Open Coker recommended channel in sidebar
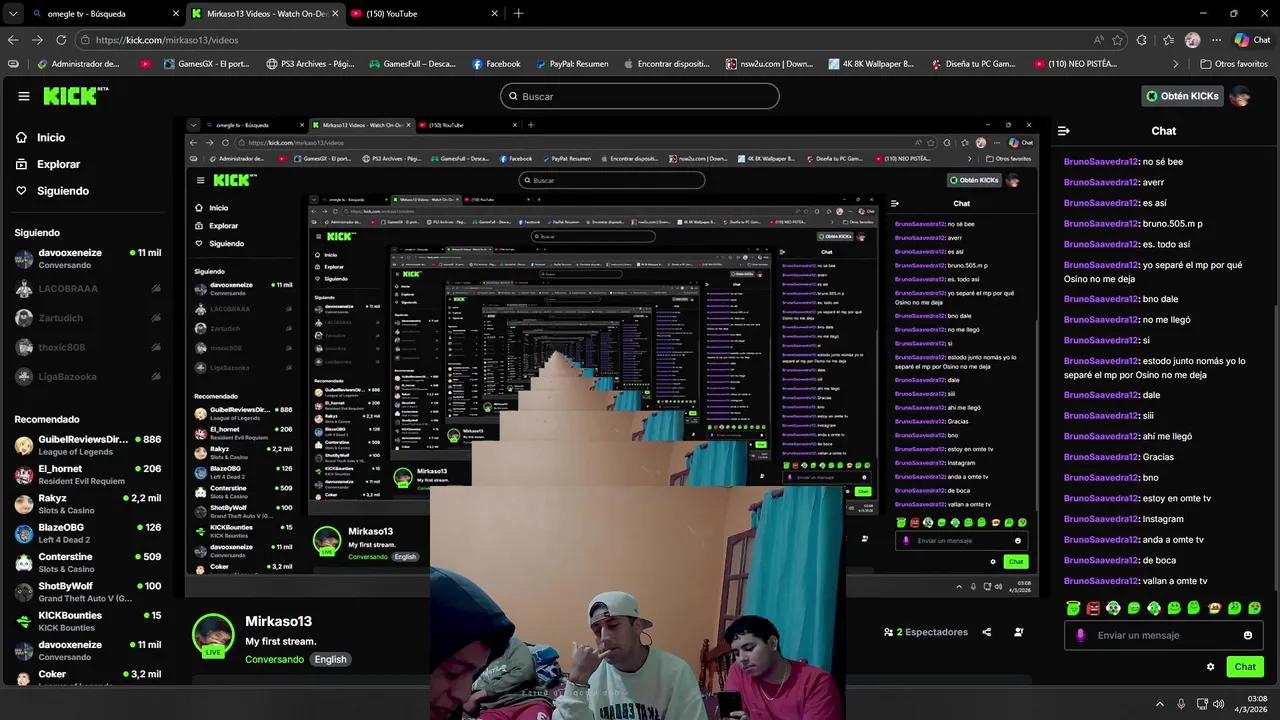 (88, 677)
